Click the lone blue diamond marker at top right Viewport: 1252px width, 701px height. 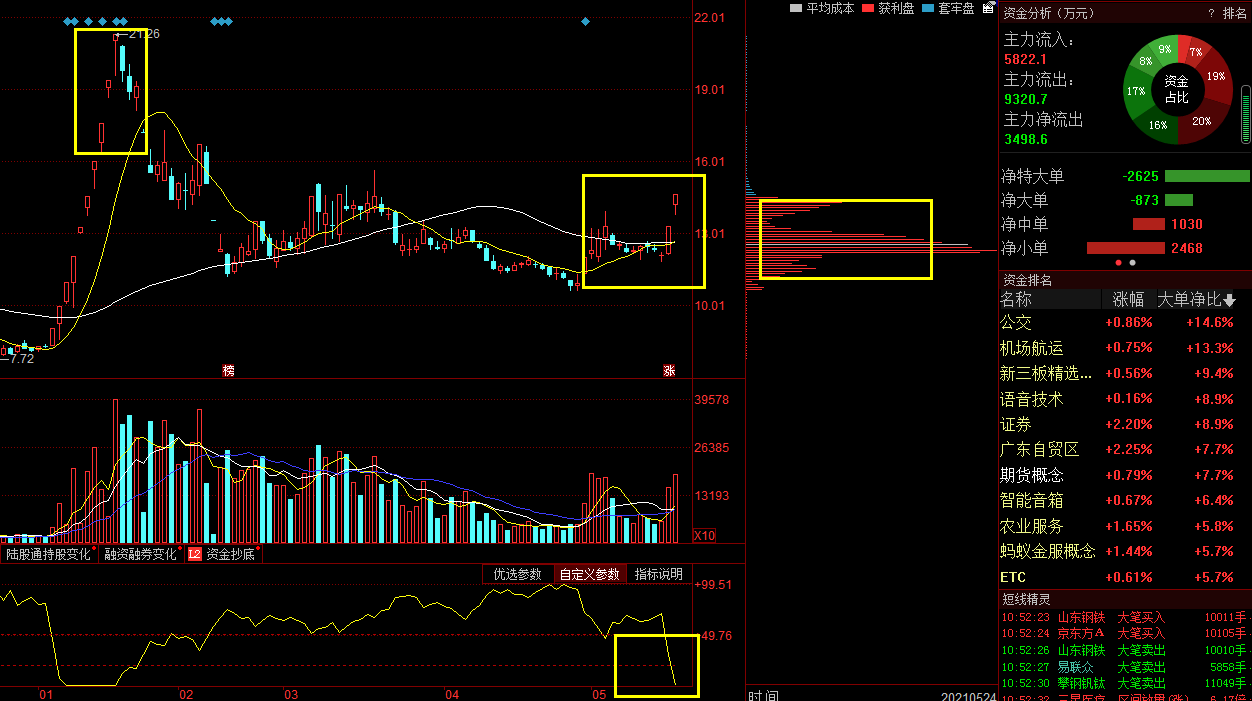tap(585, 21)
